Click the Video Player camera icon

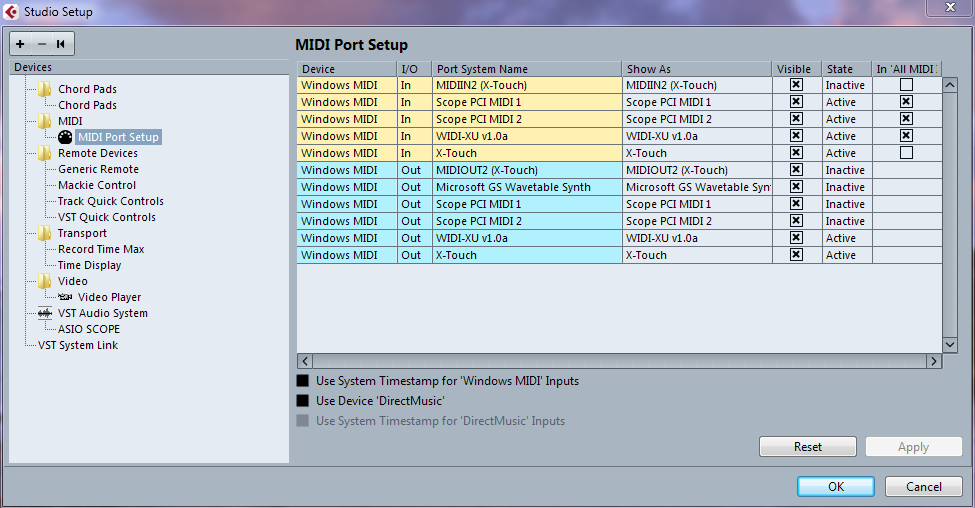click(65, 297)
